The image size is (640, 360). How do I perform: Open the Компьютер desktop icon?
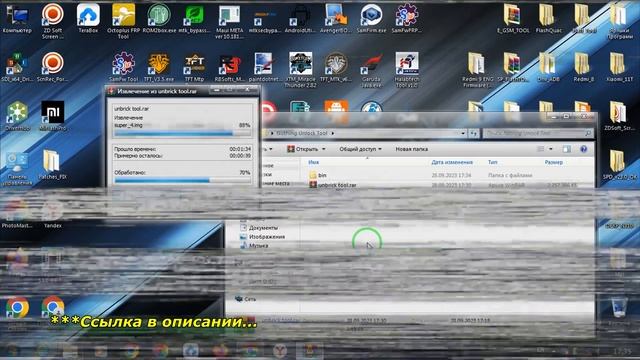17,18
